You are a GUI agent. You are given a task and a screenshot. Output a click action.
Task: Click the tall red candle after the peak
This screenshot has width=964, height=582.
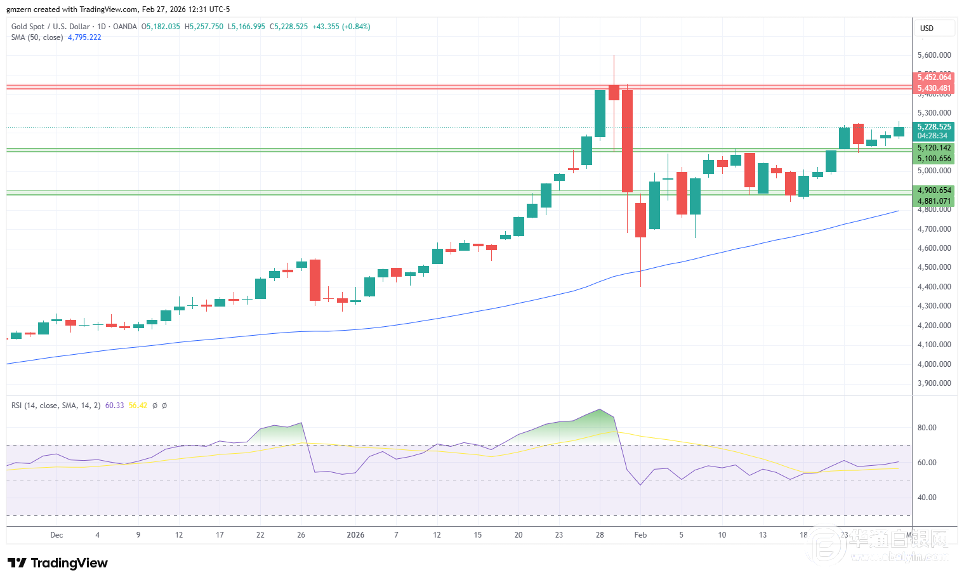(628, 140)
